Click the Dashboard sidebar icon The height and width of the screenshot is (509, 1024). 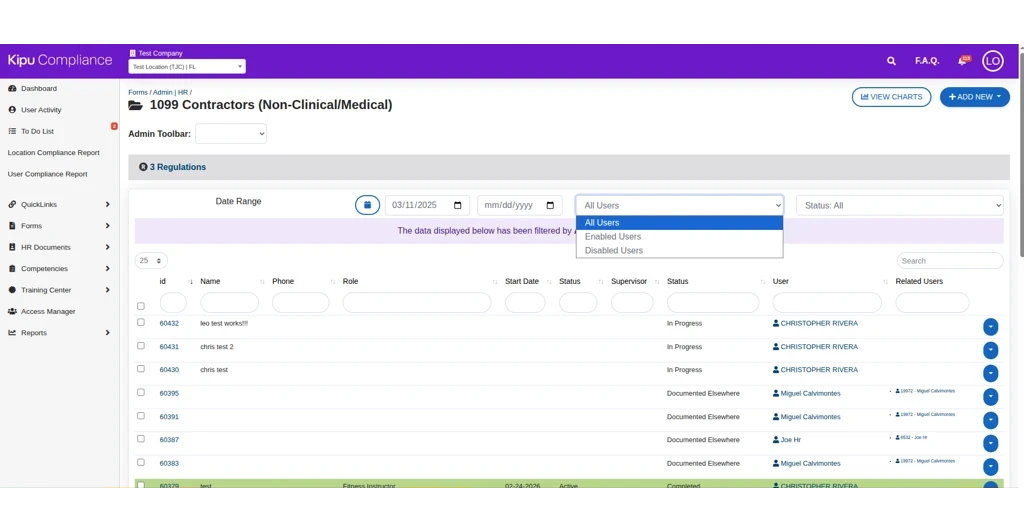tap(12, 89)
